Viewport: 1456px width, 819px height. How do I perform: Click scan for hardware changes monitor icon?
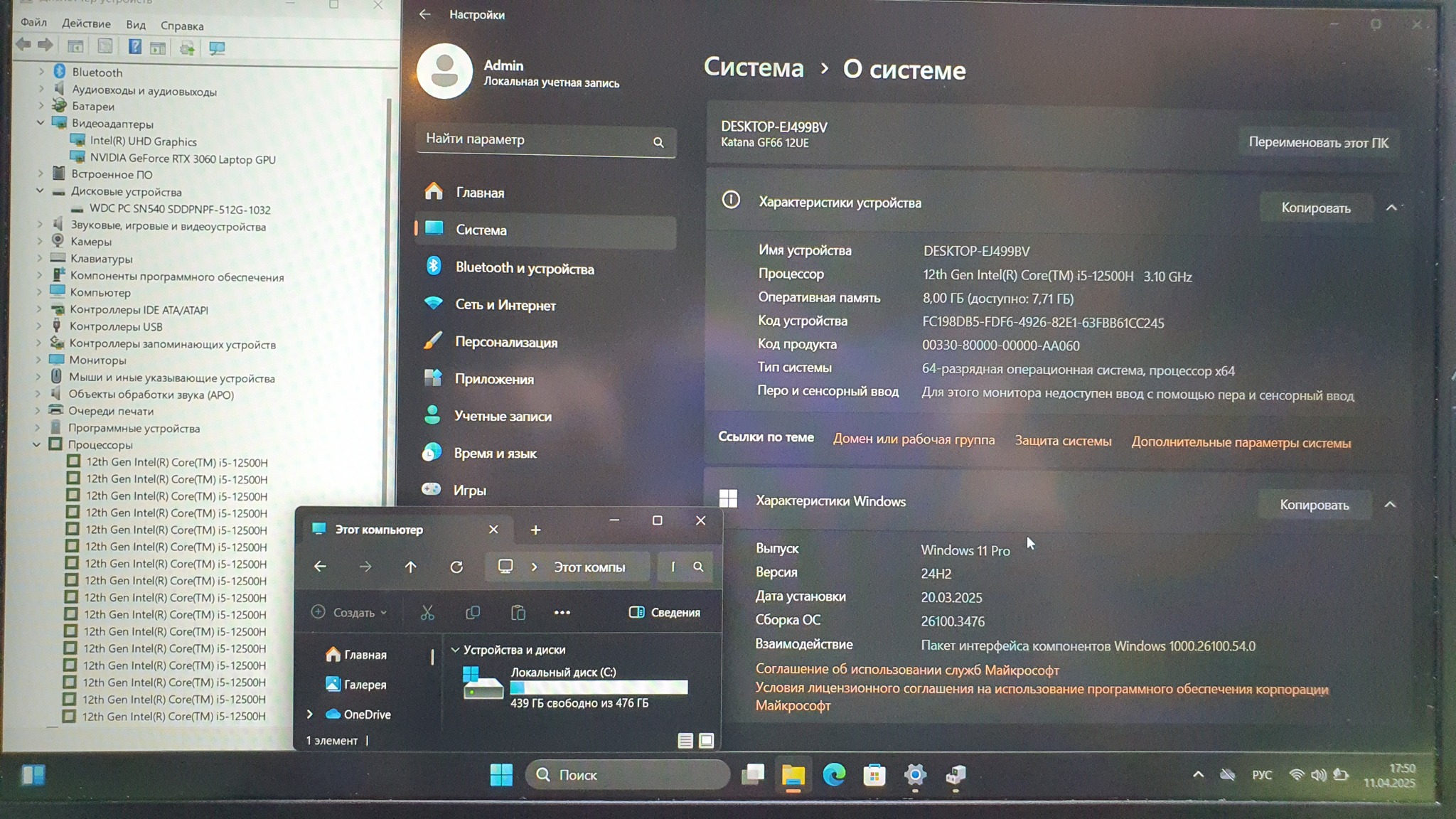217,48
